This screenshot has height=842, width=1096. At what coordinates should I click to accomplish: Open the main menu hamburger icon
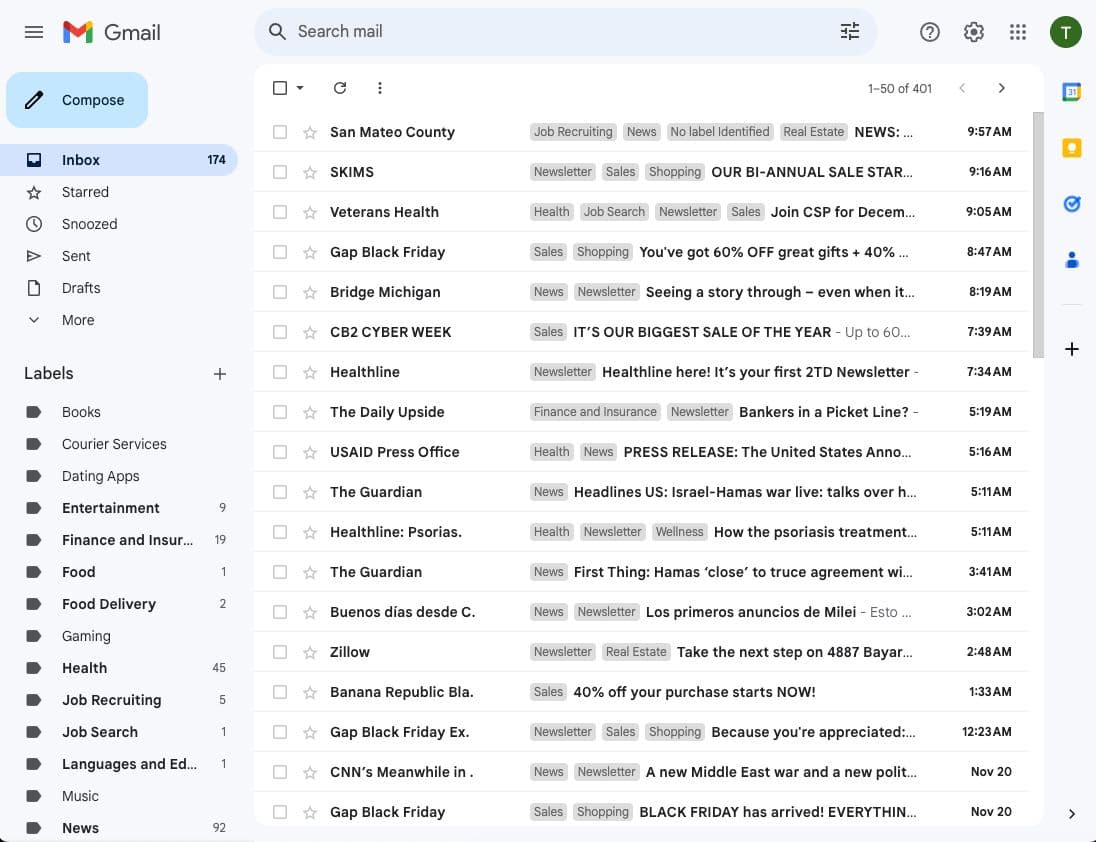click(34, 32)
